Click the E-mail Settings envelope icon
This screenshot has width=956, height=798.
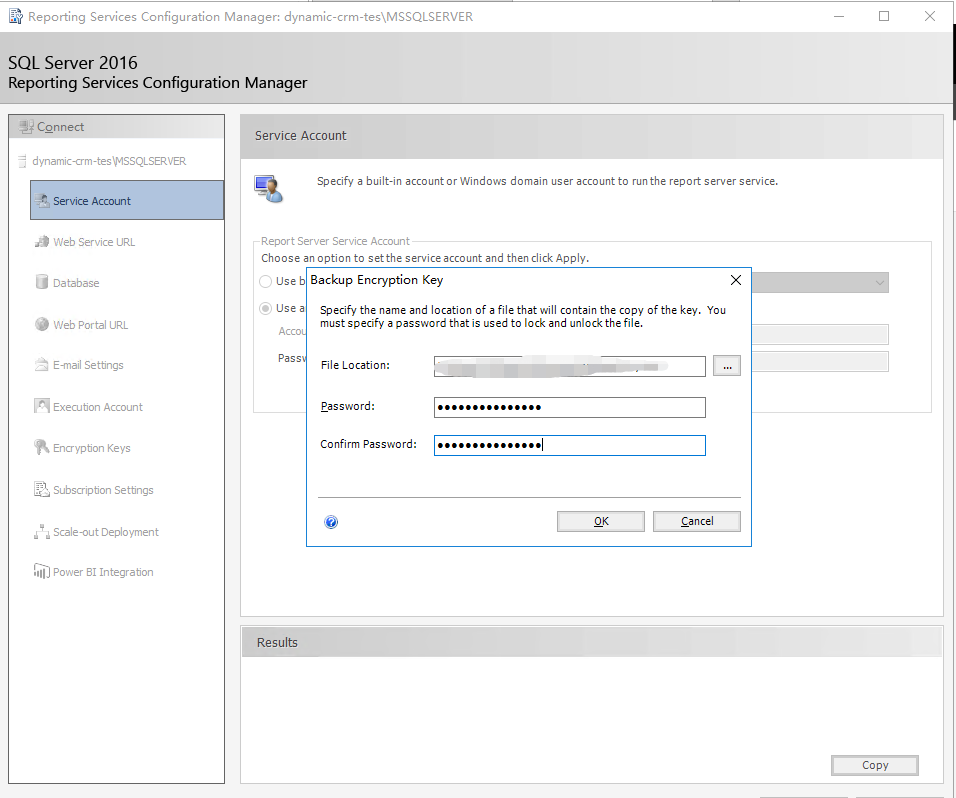41,365
